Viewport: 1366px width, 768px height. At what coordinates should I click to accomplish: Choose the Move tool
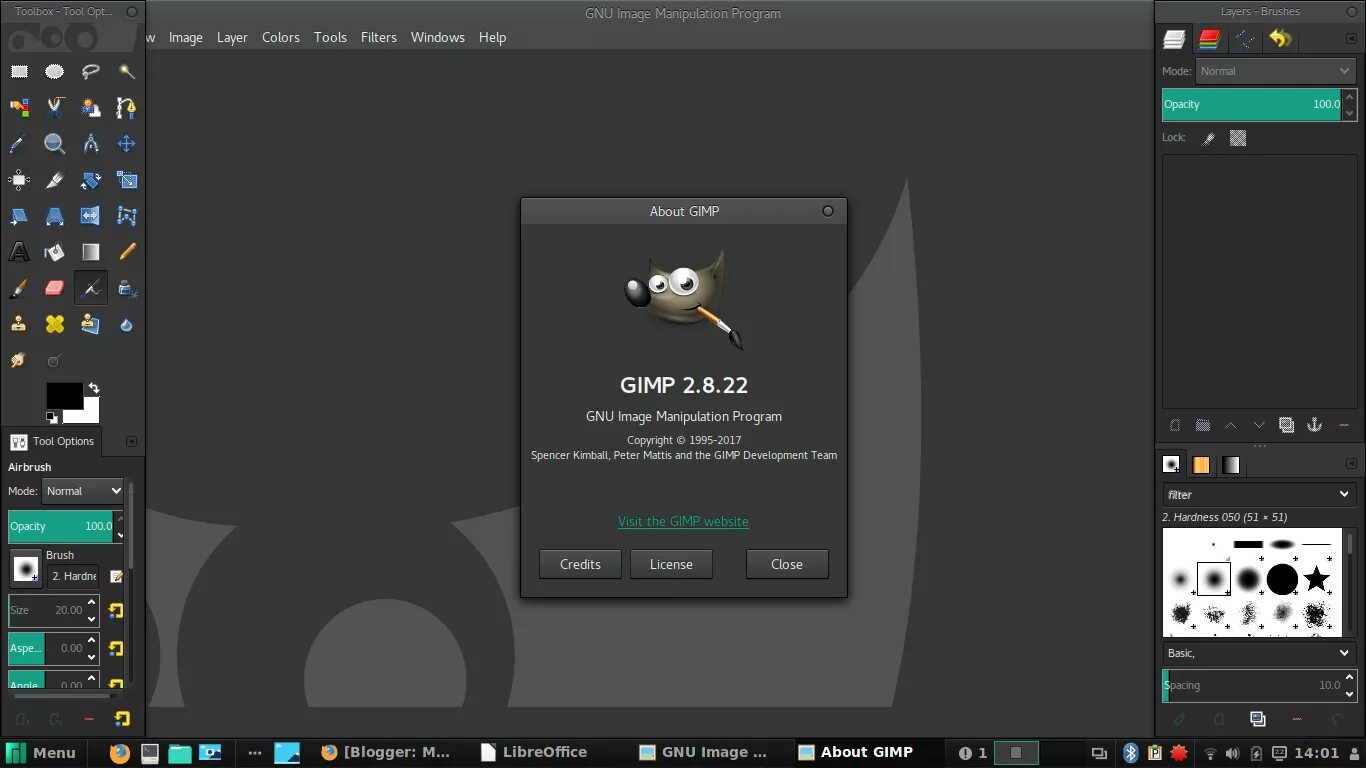click(x=127, y=144)
